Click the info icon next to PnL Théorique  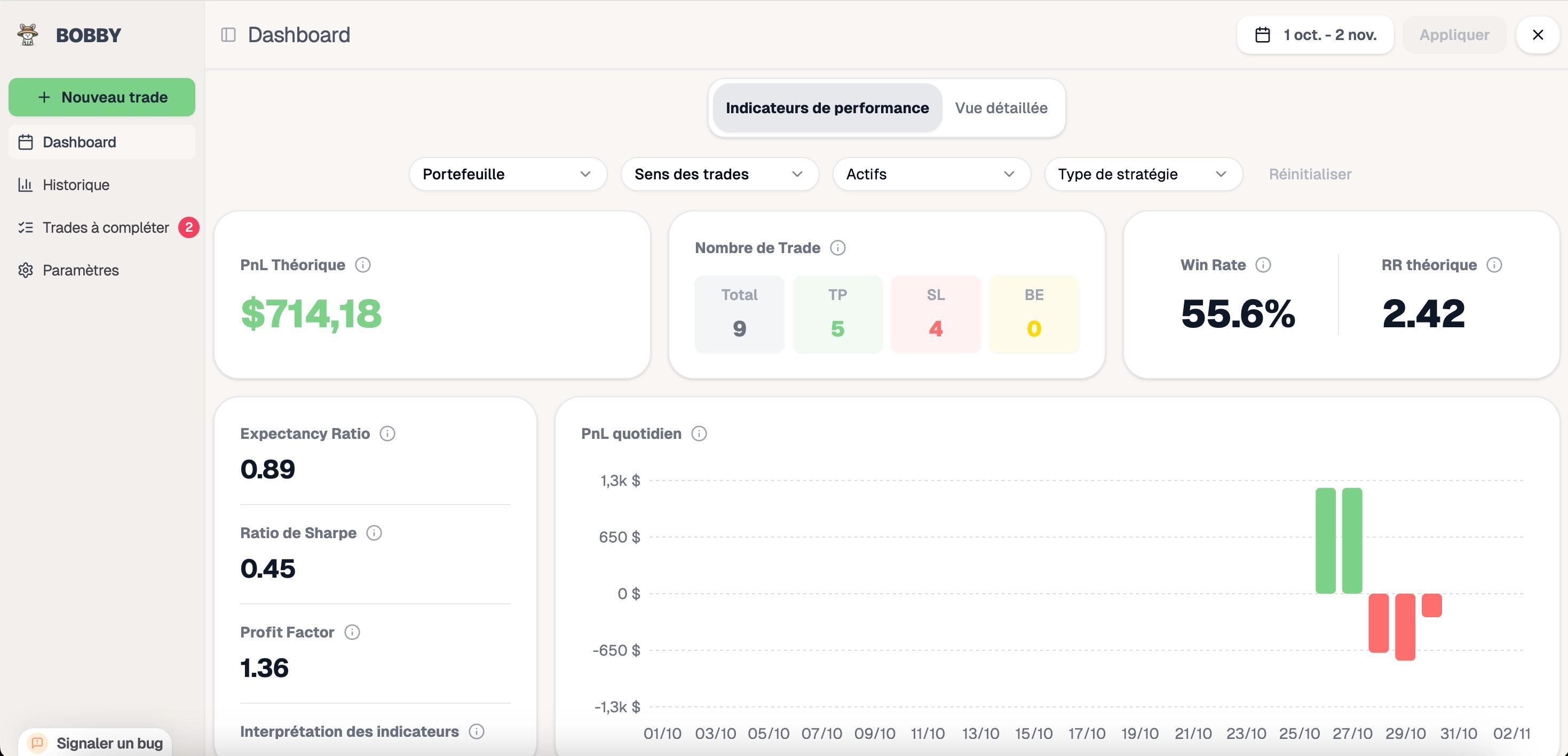(363, 265)
